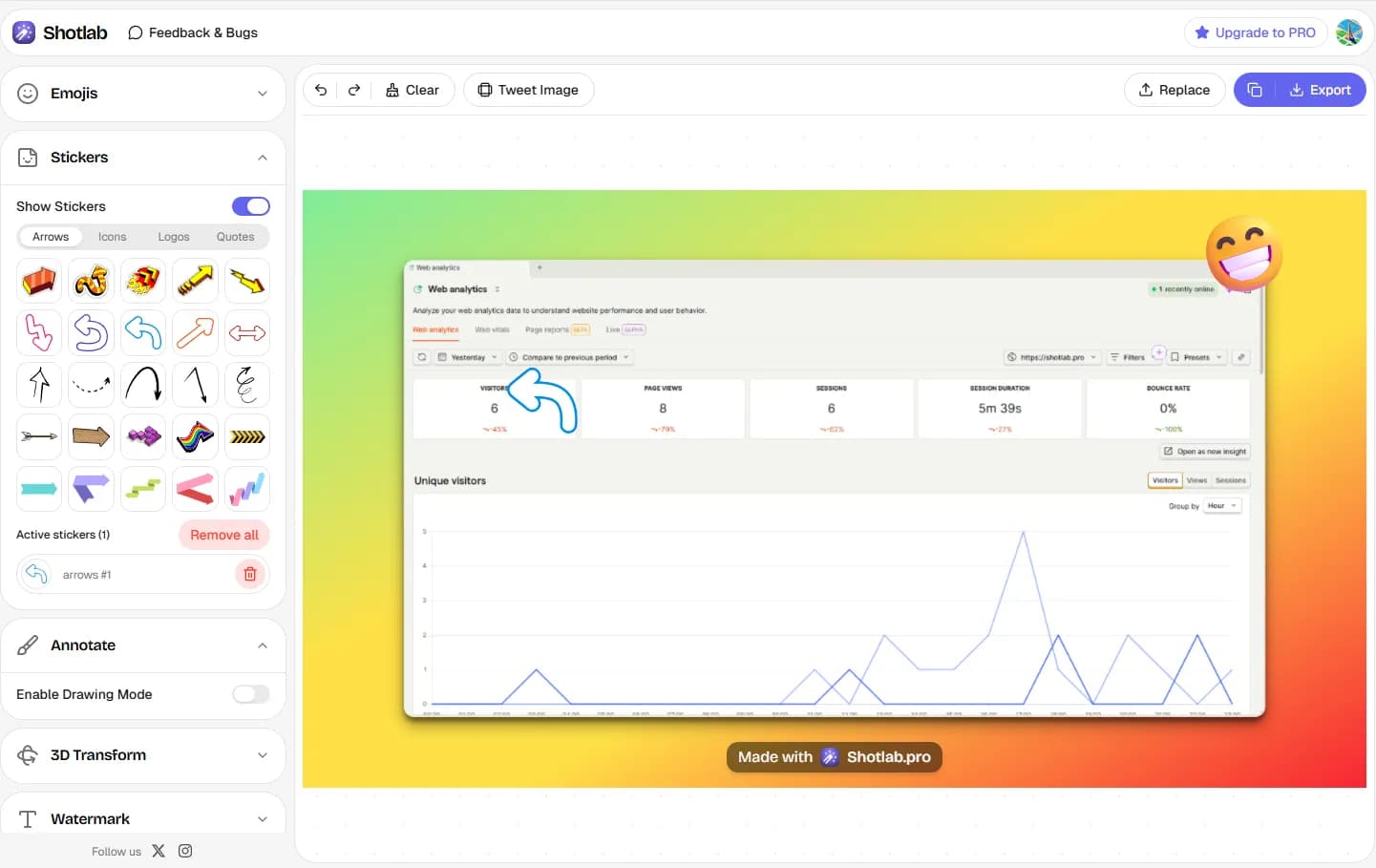Show the Quotes sticker tab
Image resolution: width=1376 pixels, height=868 pixels.
pos(235,237)
